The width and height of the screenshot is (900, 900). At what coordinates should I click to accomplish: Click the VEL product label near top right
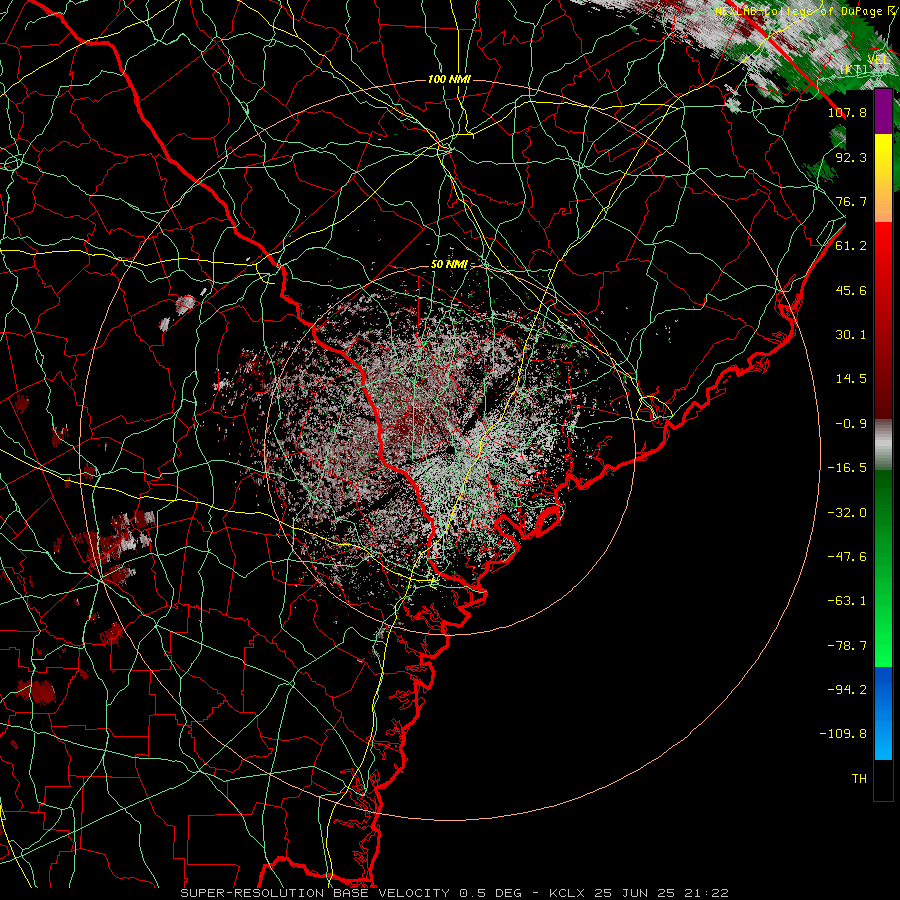coord(879,59)
